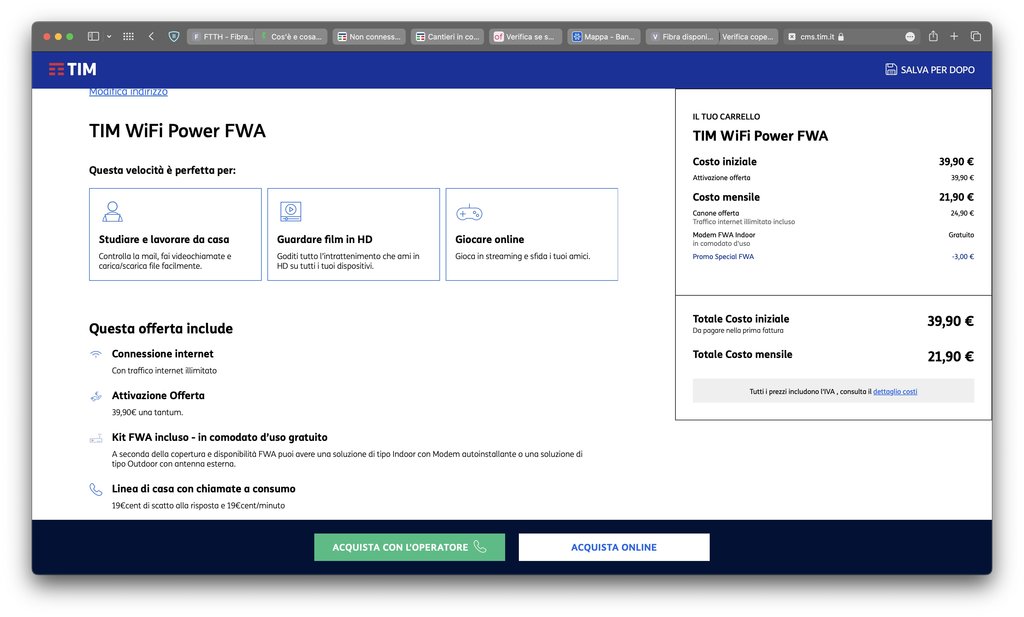Viewport: 1024px width, 617px height.
Task: Click the Canone offerta cart line
Action: tap(833, 213)
